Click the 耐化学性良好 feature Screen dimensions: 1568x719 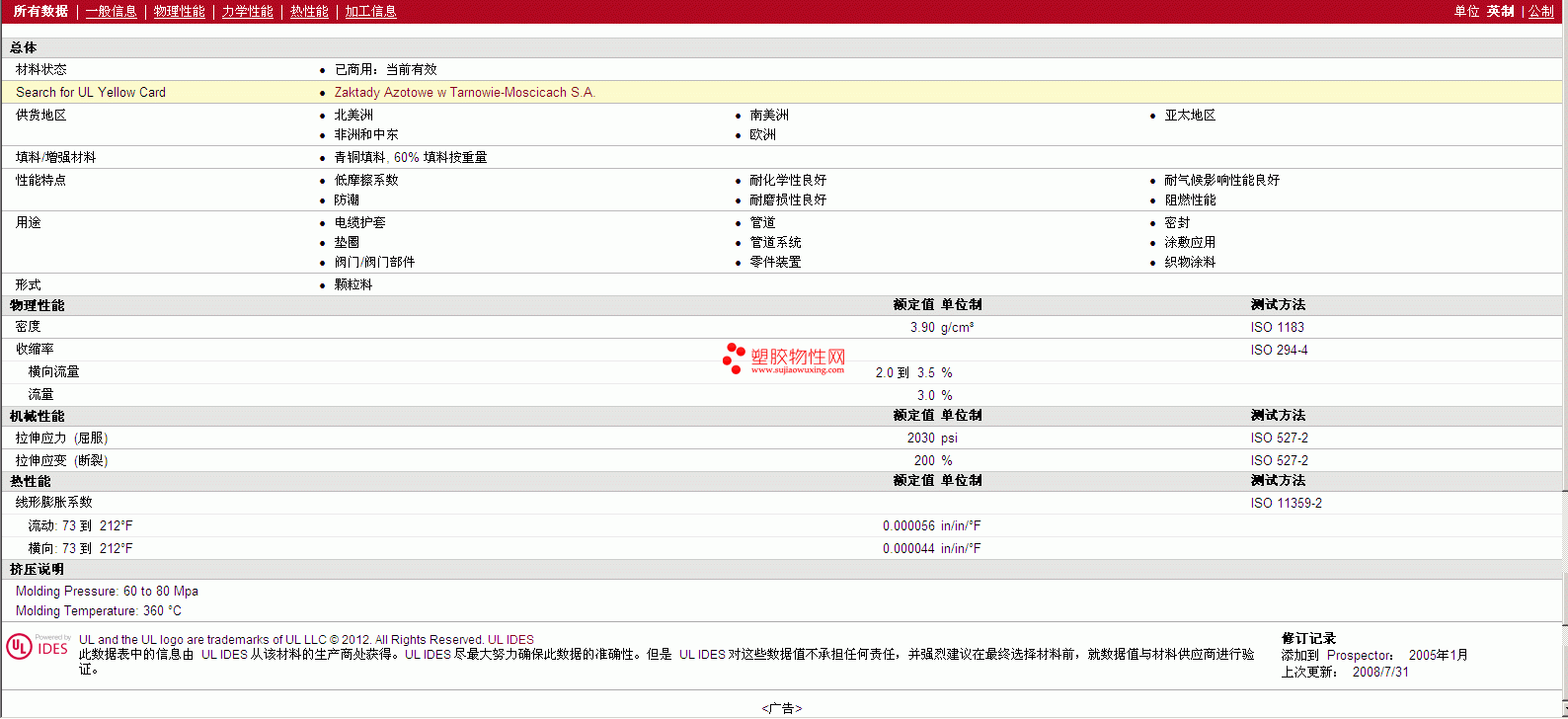pyautogui.click(x=788, y=180)
